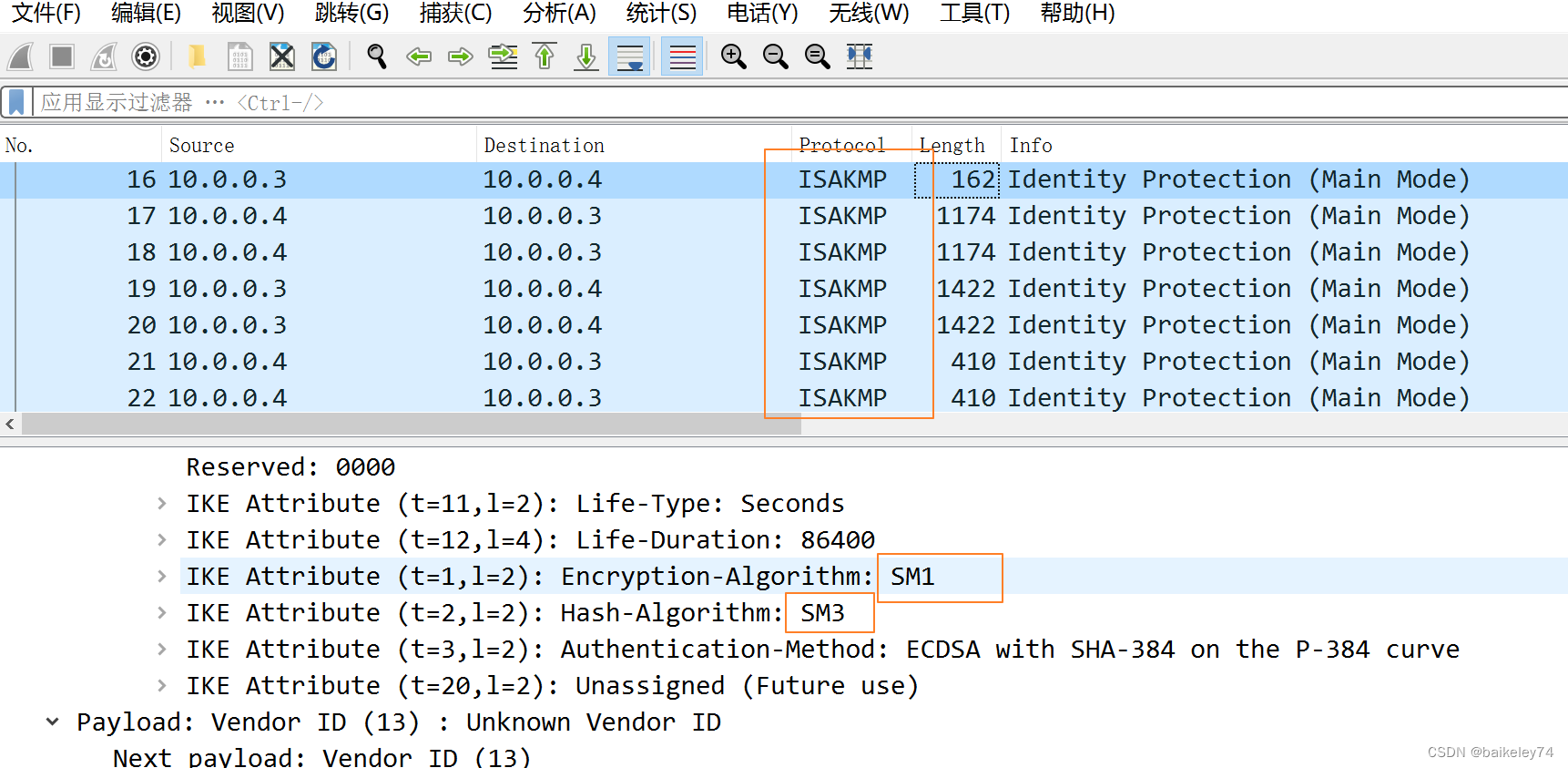
Task: Open the 电话(Y) menu
Action: coord(762,14)
